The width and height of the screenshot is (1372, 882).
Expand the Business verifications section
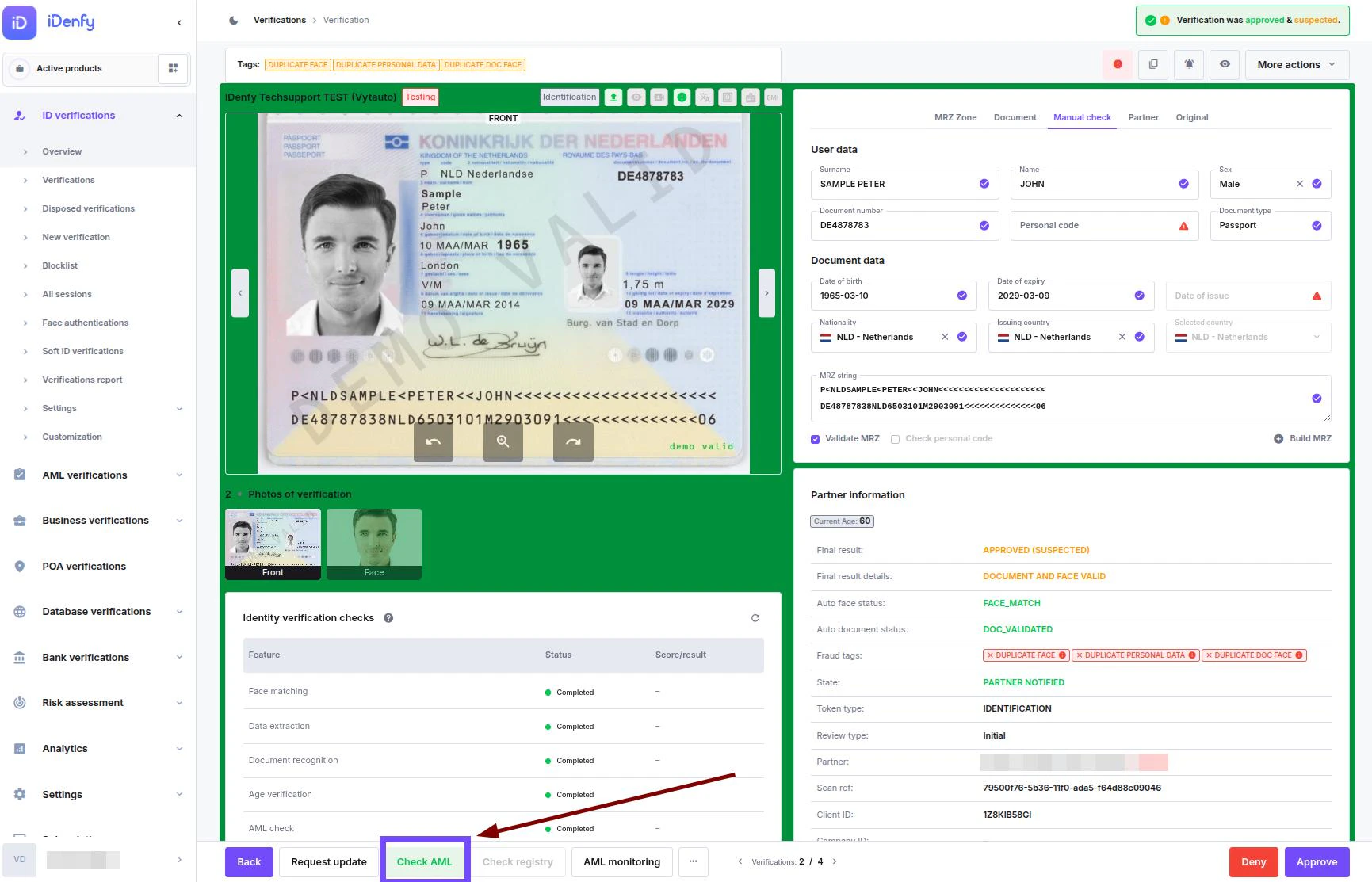coord(179,521)
